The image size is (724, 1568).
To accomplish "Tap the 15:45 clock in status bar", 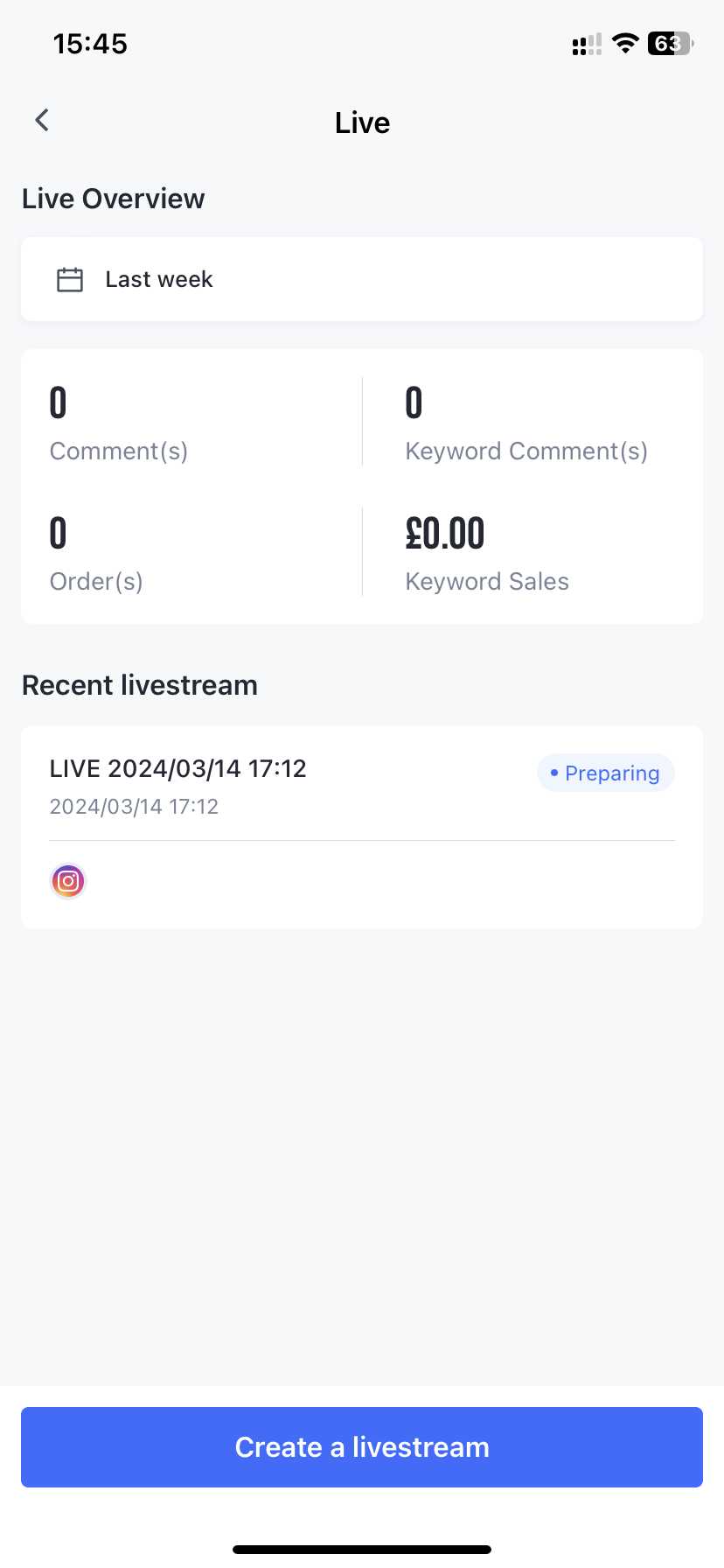I will point(90,44).
